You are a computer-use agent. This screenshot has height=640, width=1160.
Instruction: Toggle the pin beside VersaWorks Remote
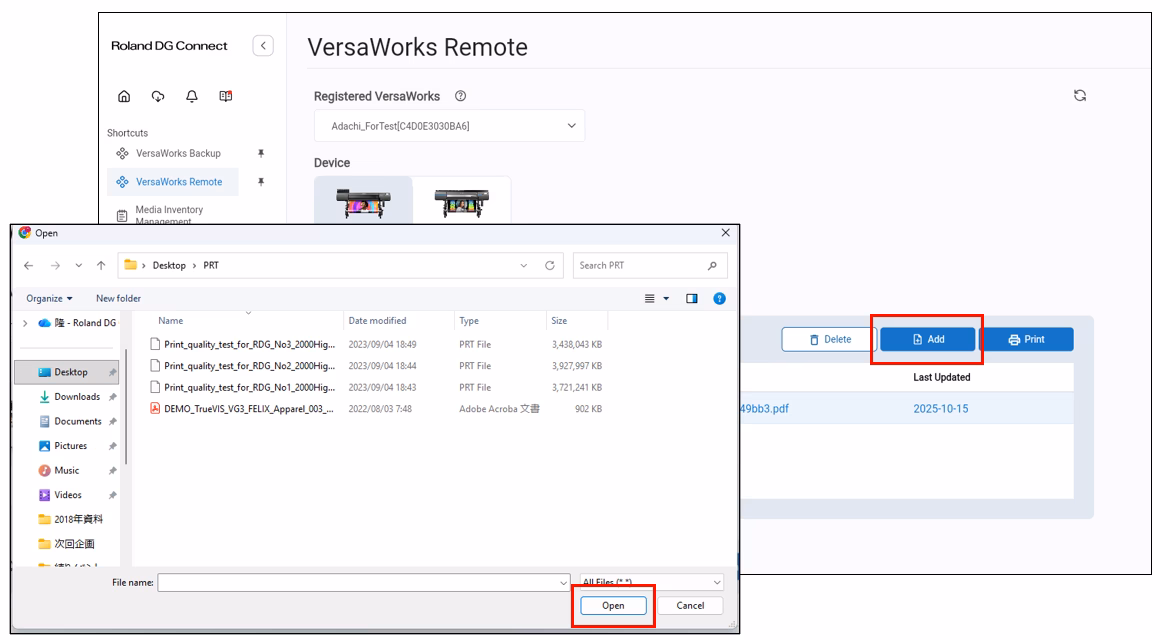(261, 182)
